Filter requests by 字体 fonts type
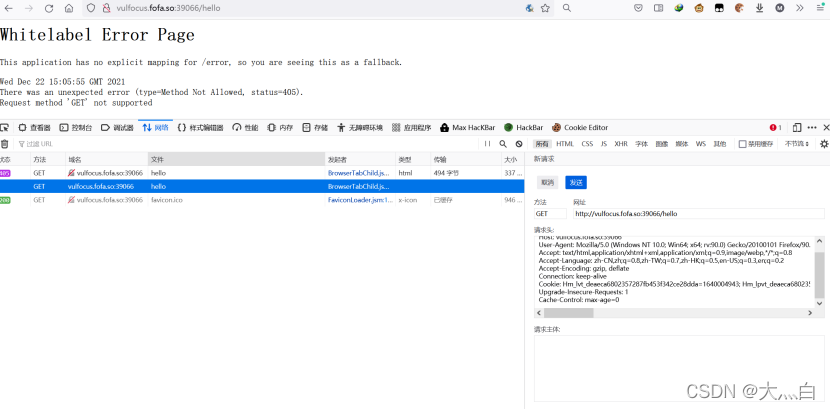 pos(642,144)
